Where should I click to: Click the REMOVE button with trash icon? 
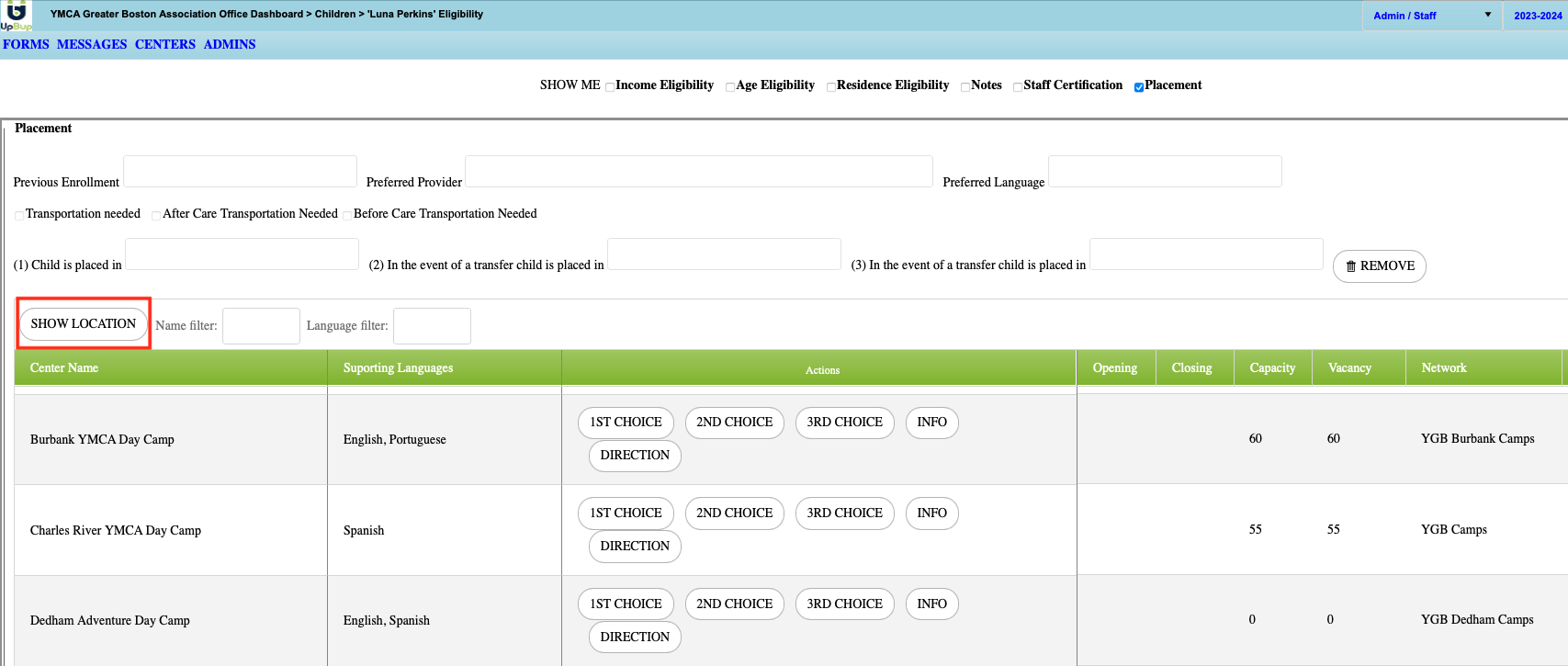tap(1379, 266)
